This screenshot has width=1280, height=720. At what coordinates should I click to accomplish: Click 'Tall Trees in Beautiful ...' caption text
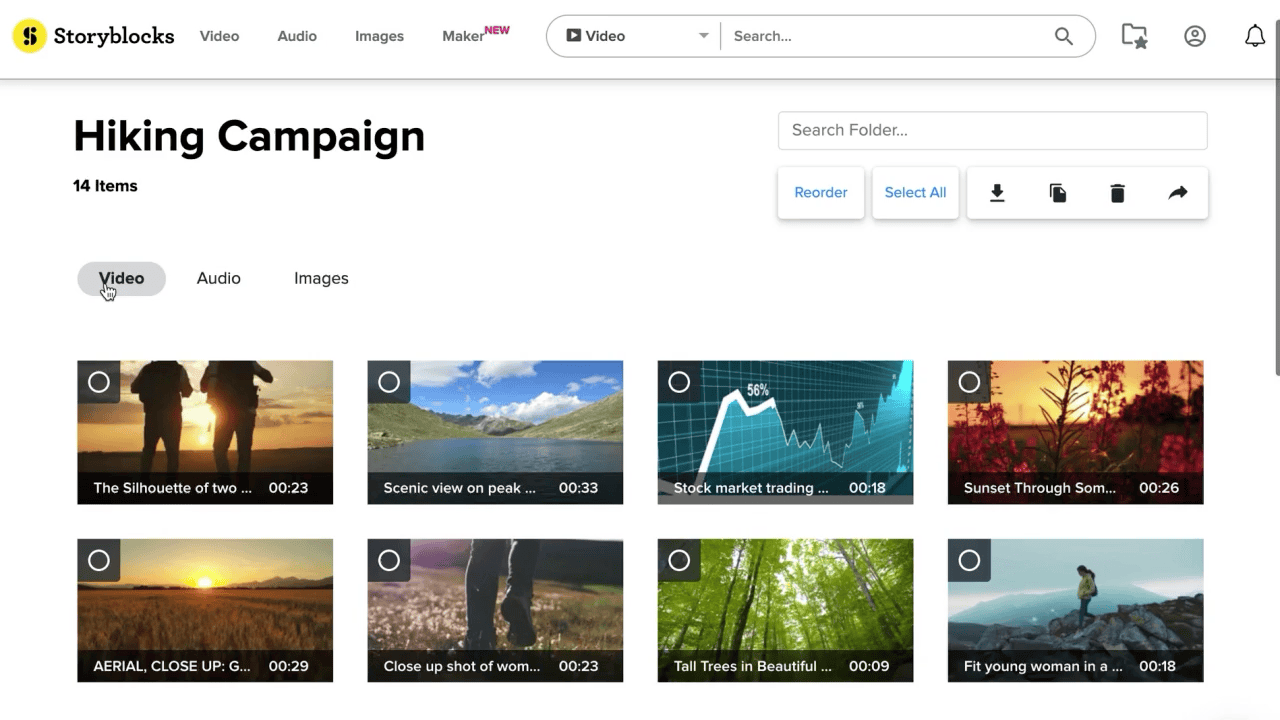click(752, 666)
